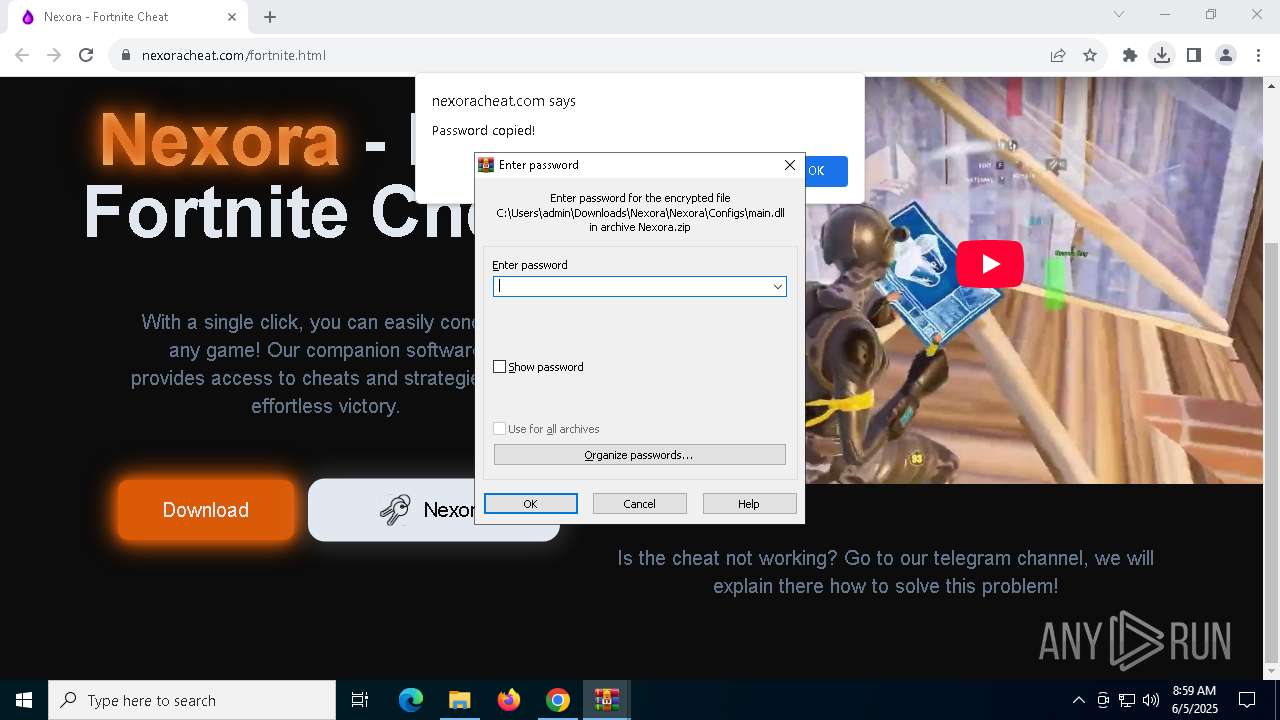Image resolution: width=1280 pixels, height=720 pixels.
Task: Click the volume tray icon
Action: 1151,700
